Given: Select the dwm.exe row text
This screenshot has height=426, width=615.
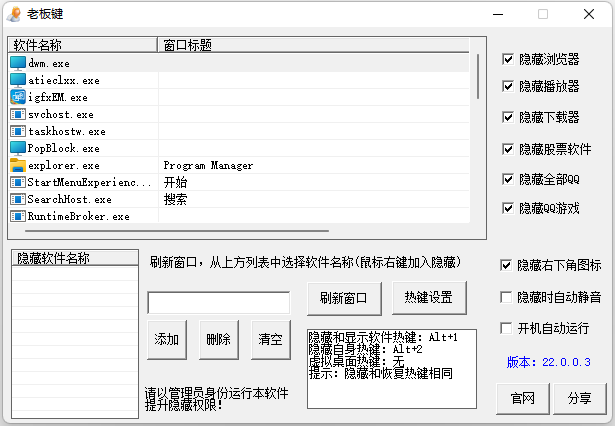Looking at the screenshot, I should (49, 64).
